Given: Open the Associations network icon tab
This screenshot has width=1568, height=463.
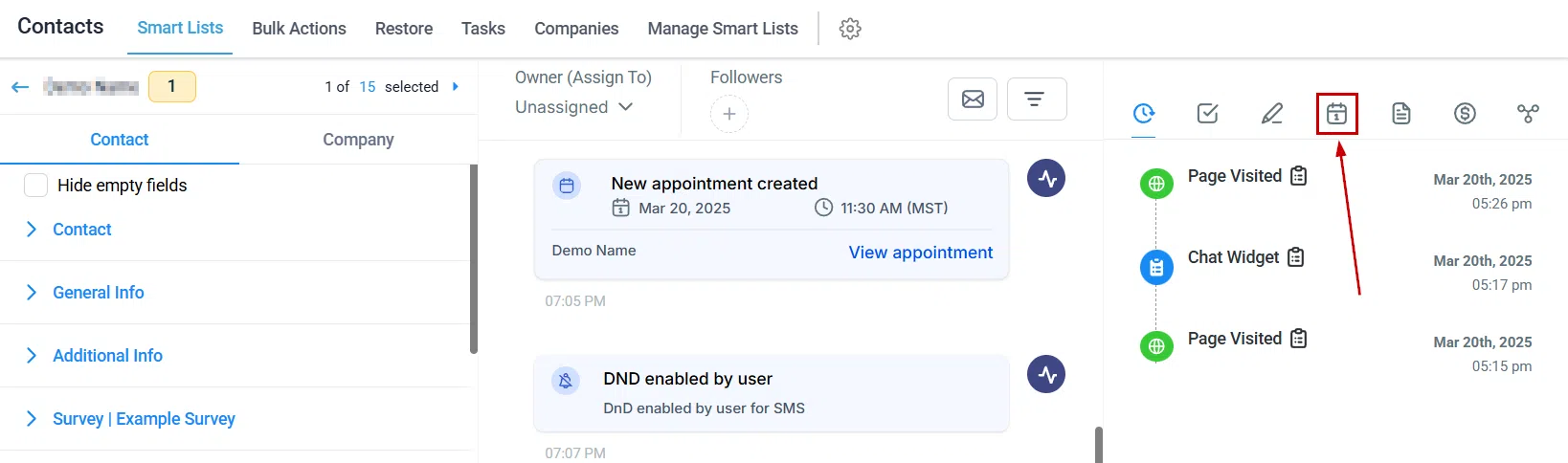Looking at the screenshot, I should 1529,114.
